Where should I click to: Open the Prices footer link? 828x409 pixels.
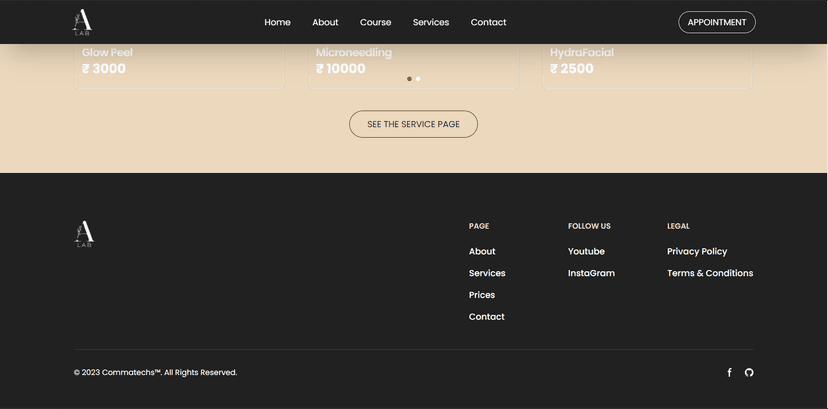pos(482,295)
